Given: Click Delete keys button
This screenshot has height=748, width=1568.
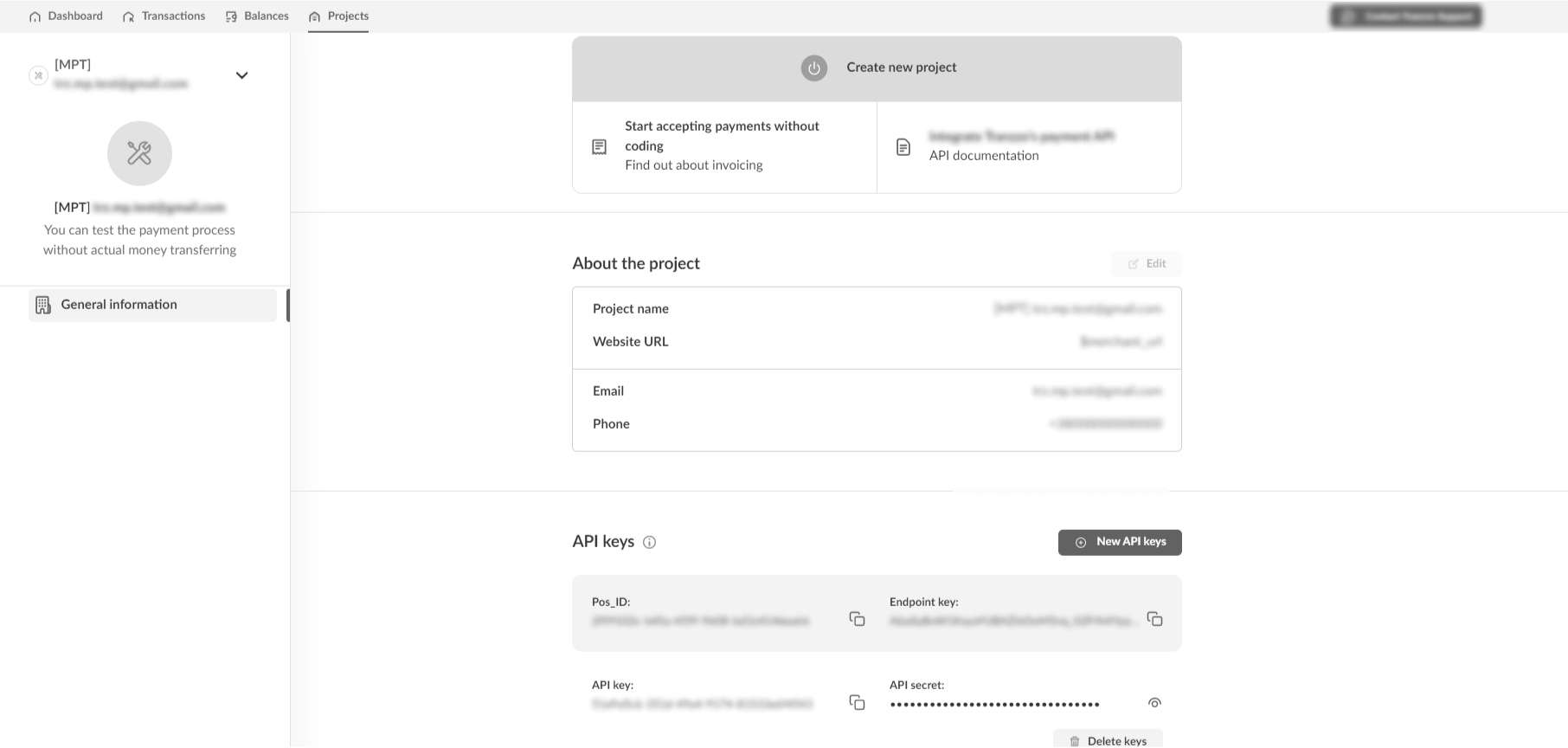Looking at the screenshot, I should pyautogui.click(x=1108, y=740).
